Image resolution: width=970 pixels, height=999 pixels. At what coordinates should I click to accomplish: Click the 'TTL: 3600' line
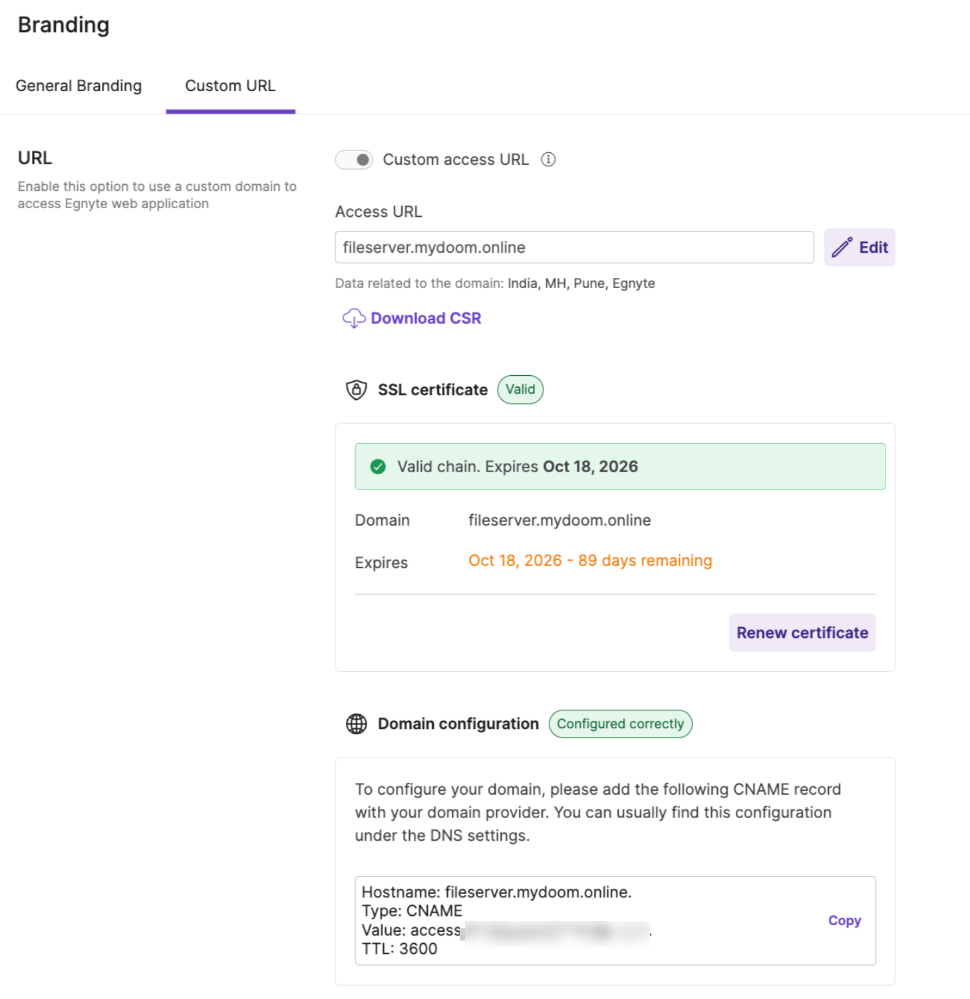[400, 949]
